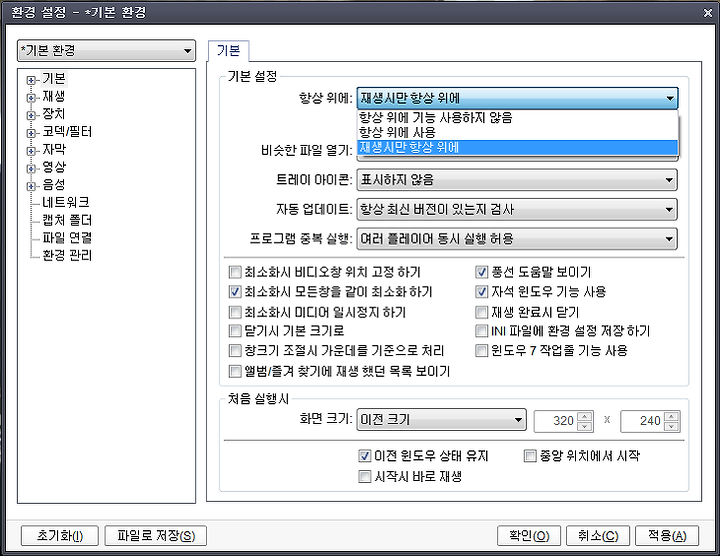Check 앨범/즐겨 찾기에 재생 했던 목록 보이기

coord(235,371)
